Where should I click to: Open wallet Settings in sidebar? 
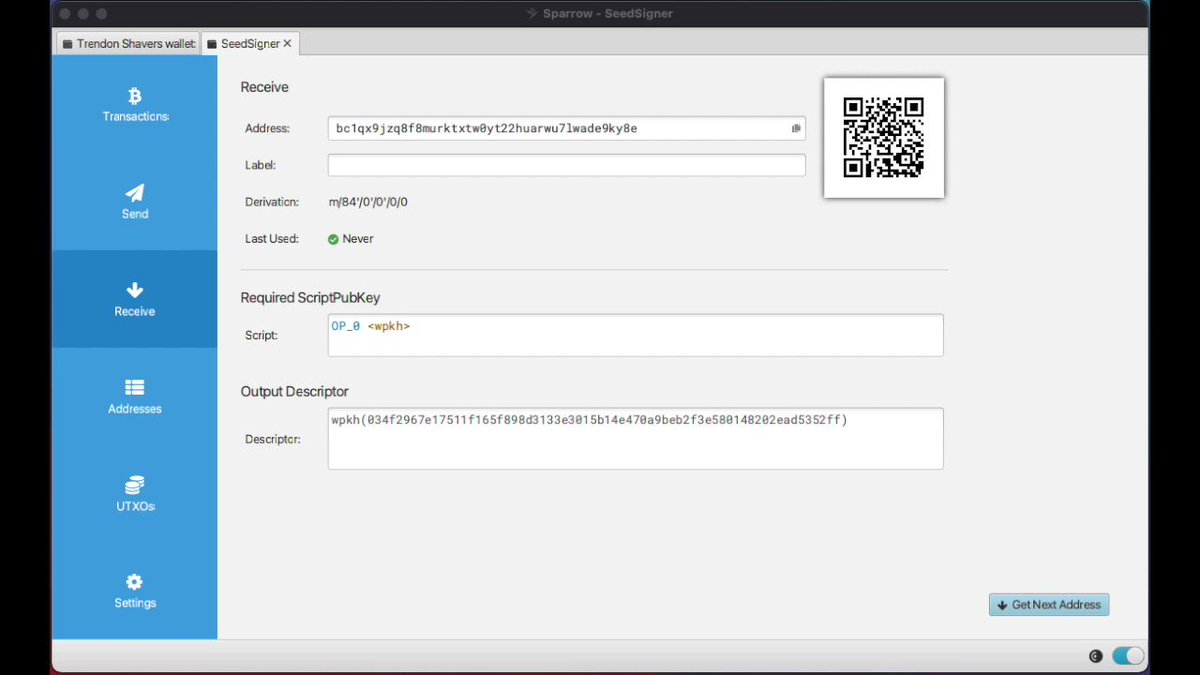coord(135,591)
